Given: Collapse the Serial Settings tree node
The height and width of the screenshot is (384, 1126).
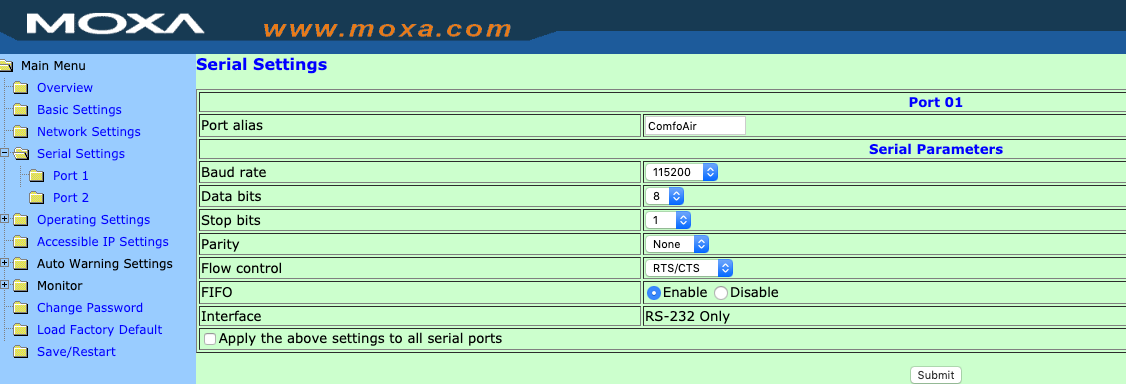Looking at the screenshot, I should 5,154.
